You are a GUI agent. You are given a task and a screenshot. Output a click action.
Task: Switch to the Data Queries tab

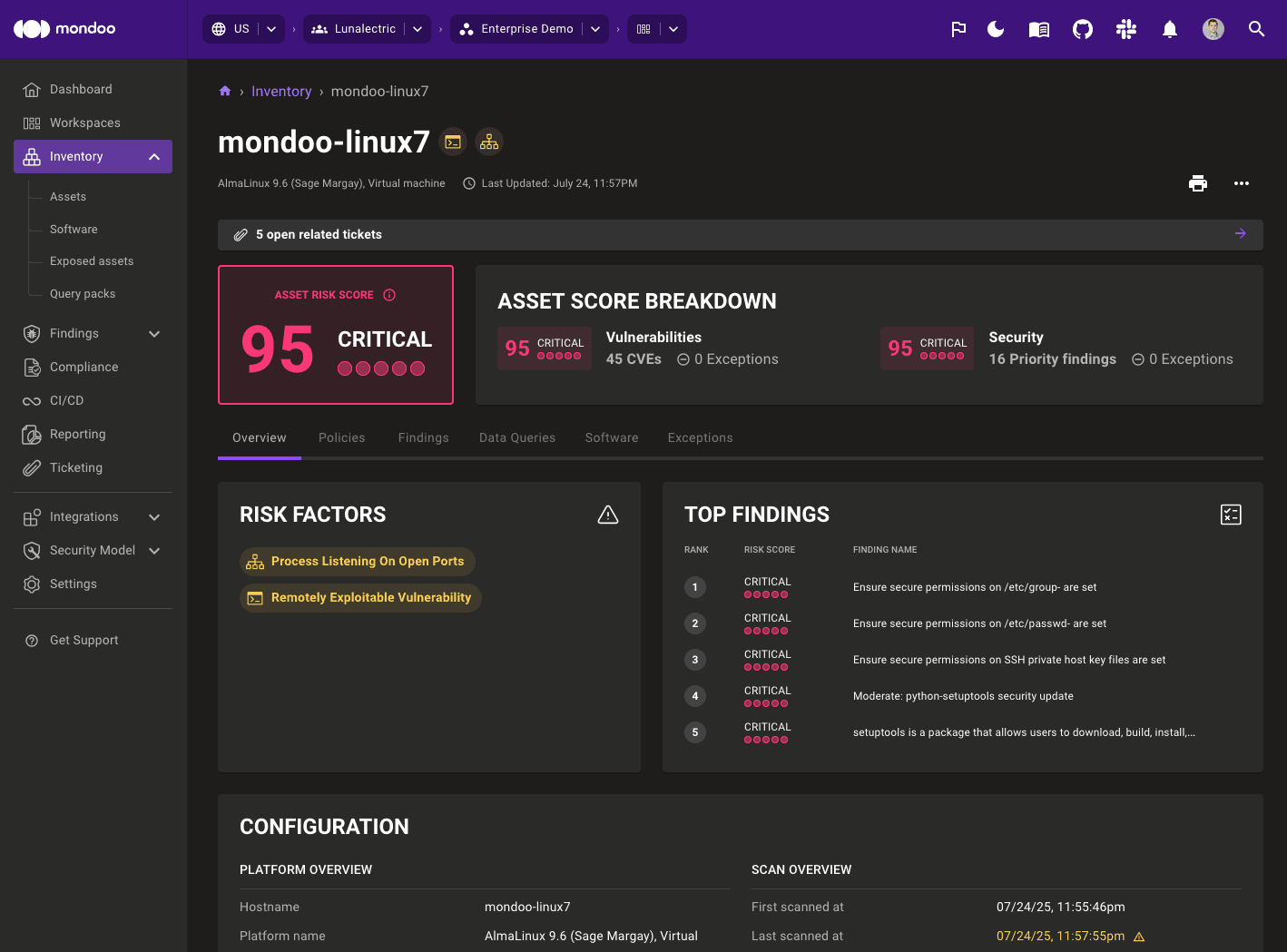point(516,437)
